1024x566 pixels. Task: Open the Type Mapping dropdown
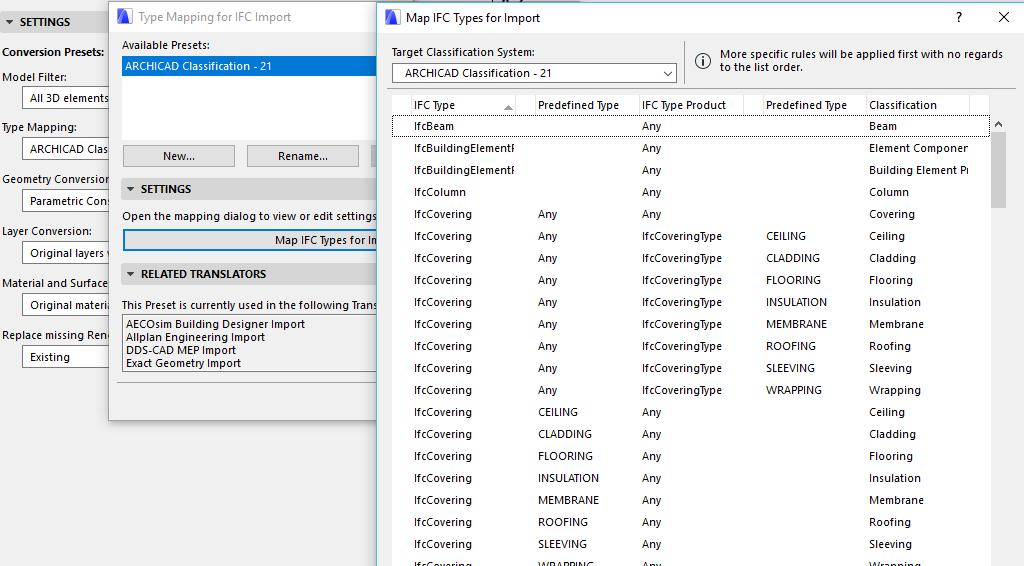tap(65, 149)
